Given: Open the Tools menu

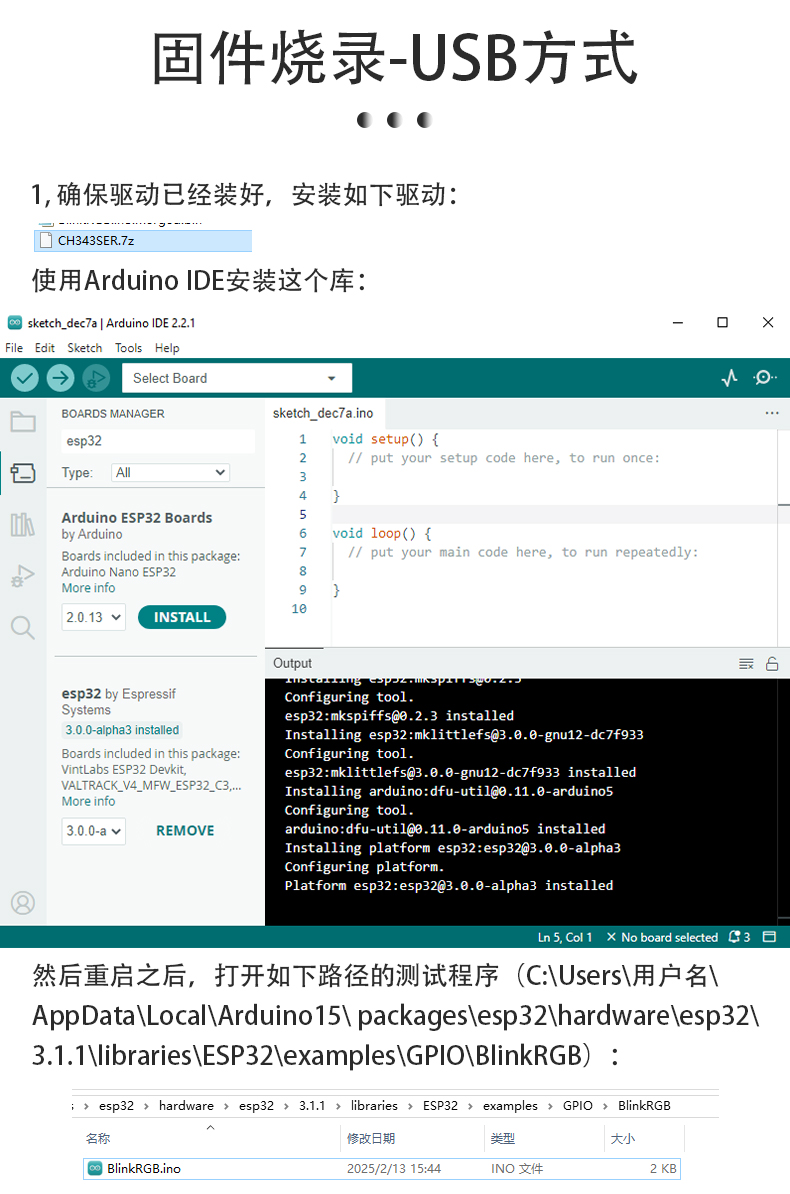Looking at the screenshot, I should coord(128,348).
